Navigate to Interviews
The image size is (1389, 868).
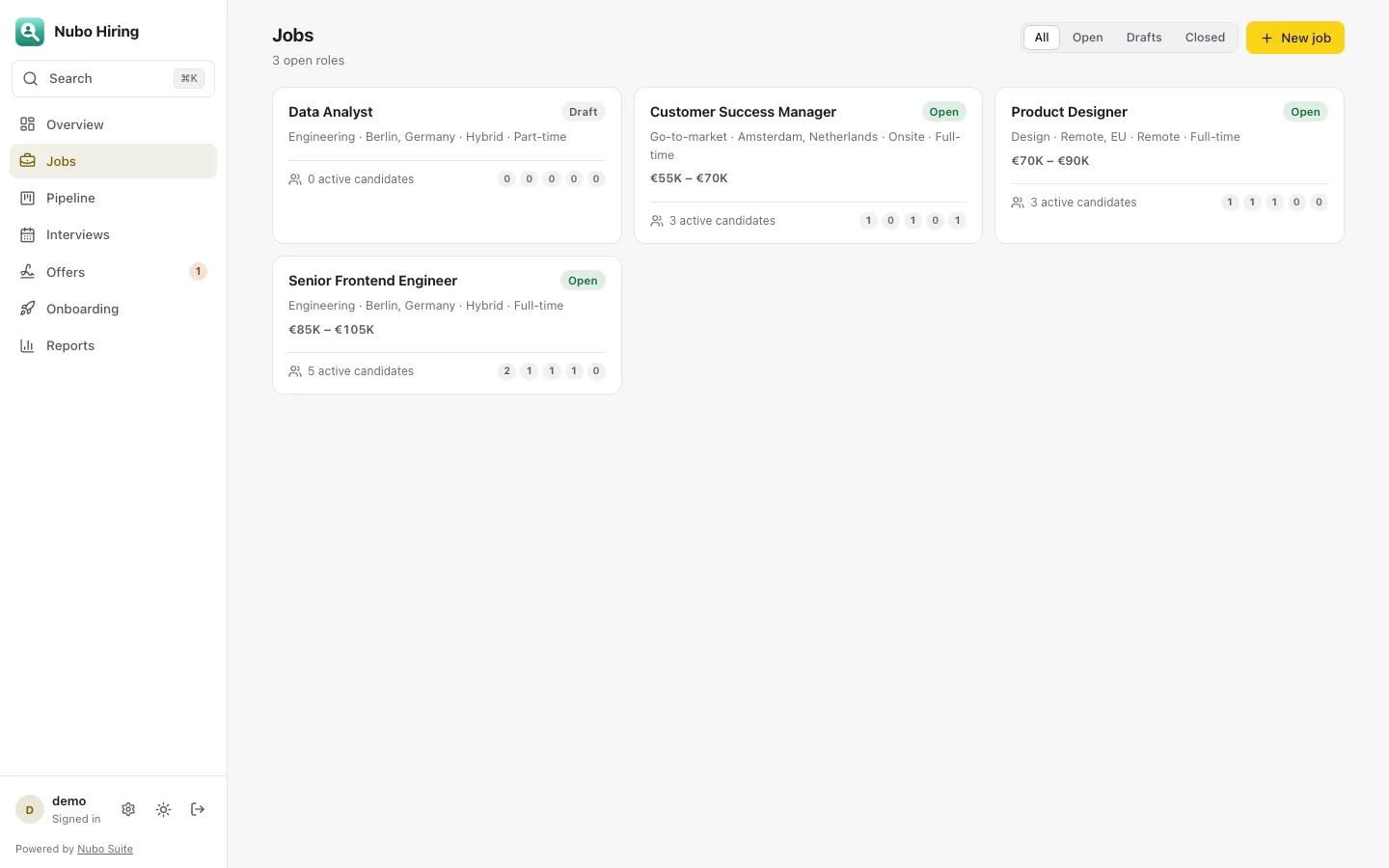pos(113,234)
